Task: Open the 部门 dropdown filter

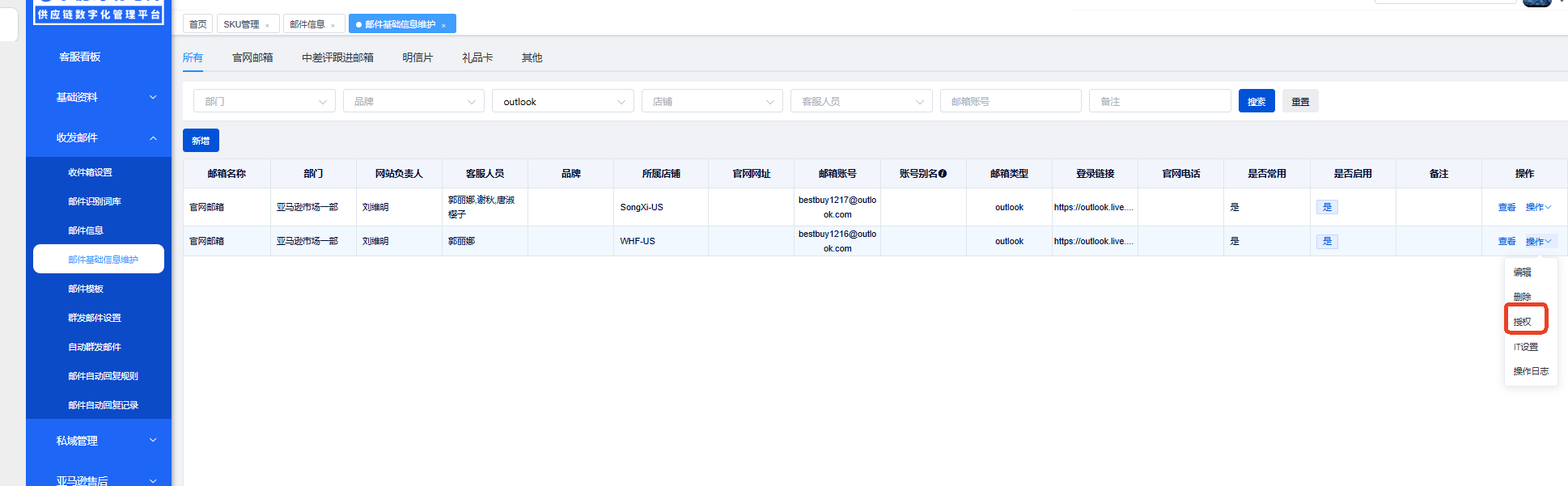Action: 264,102
